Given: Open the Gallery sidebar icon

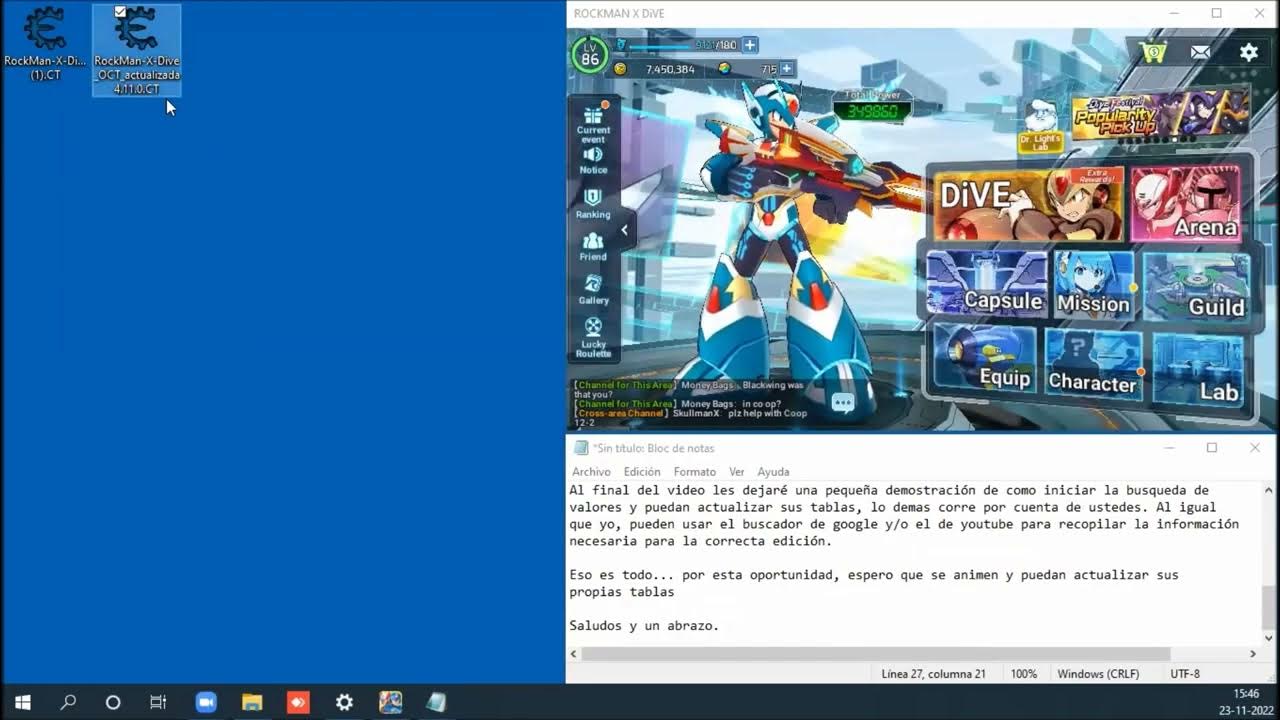Looking at the screenshot, I should pos(593,289).
